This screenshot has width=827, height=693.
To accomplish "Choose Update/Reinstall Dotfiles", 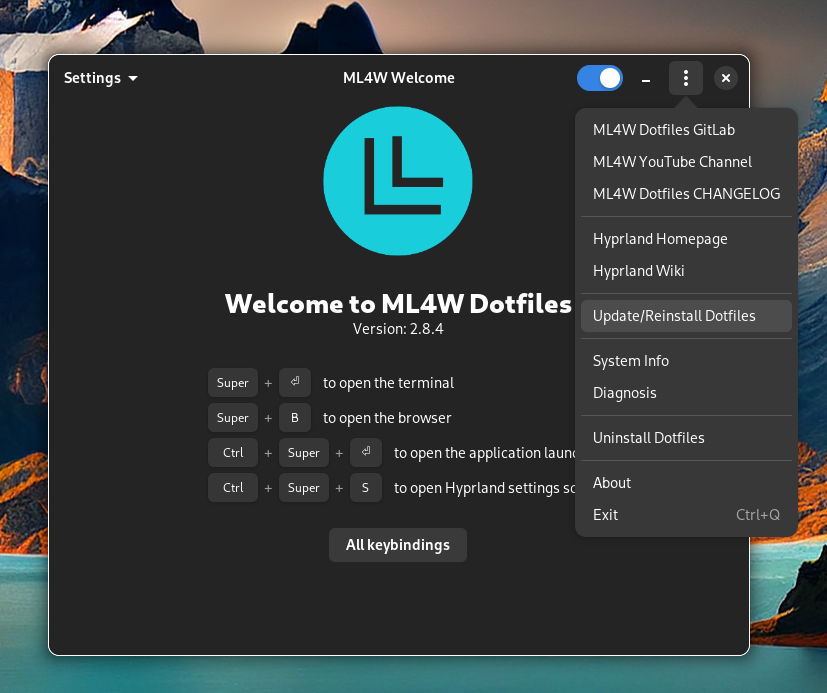I will click(x=674, y=316).
